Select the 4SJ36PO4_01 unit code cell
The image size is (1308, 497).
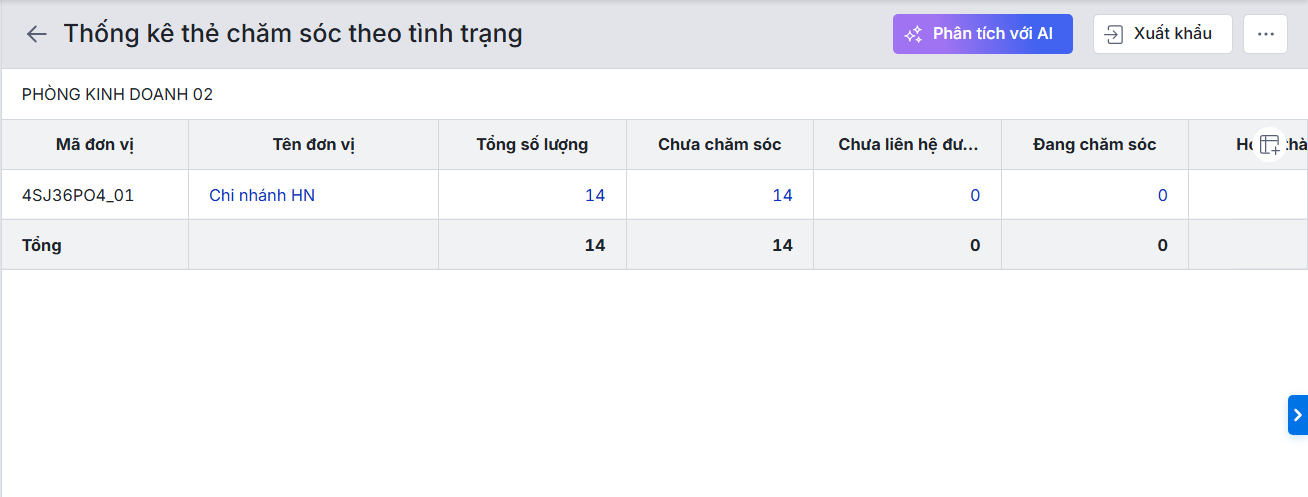pyautogui.click(x=78, y=195)
